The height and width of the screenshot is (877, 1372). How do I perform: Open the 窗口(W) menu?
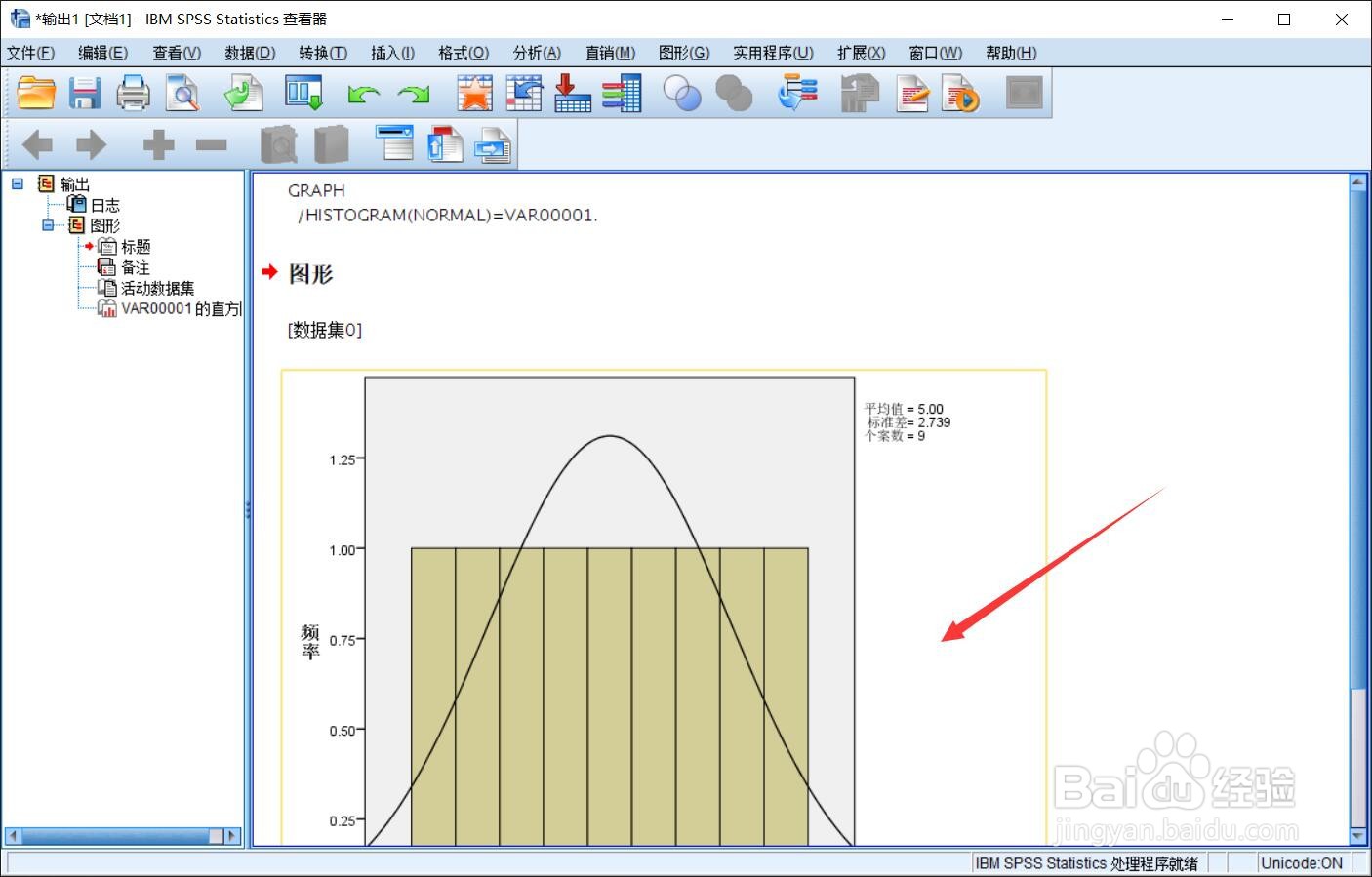(x=935, y=53)
